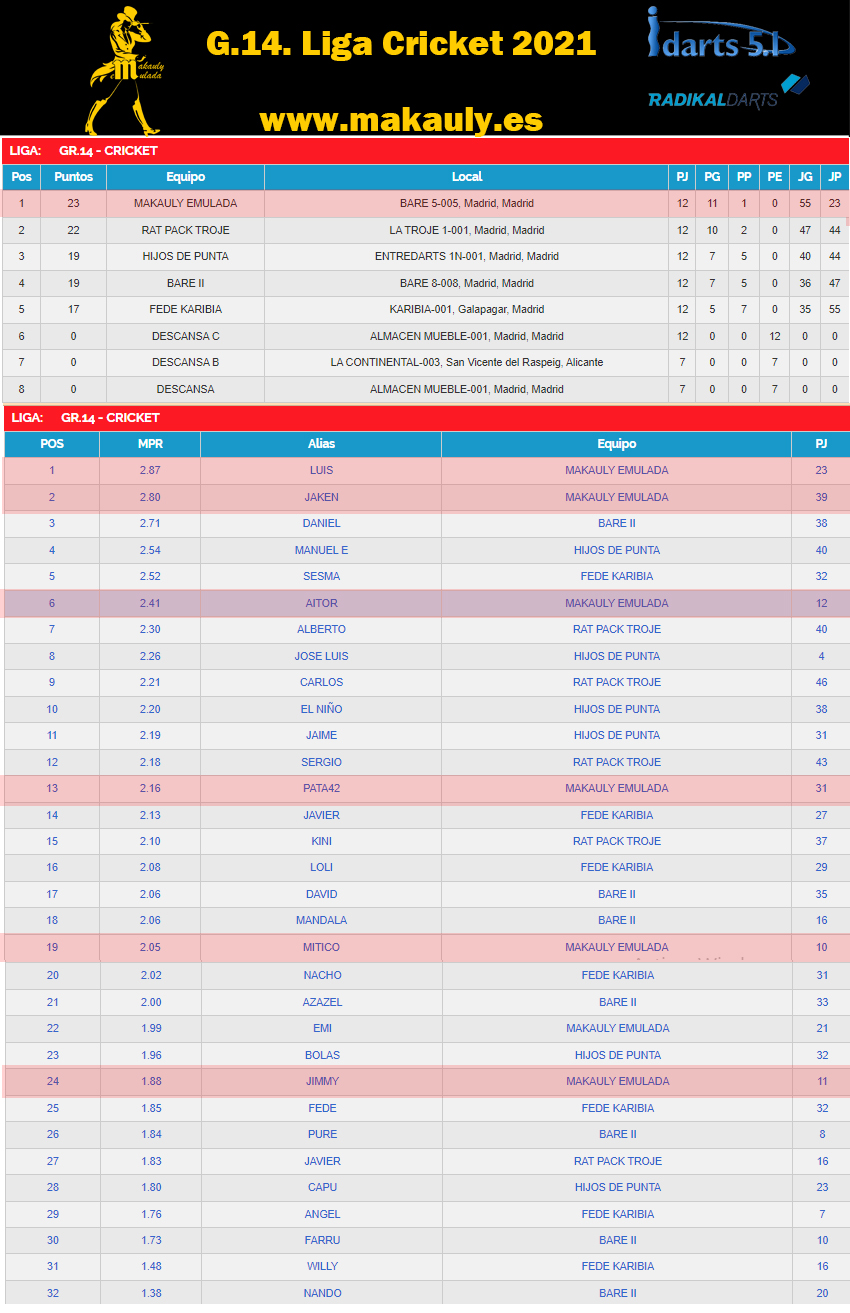This screenshot has width=850, height=1313.
Task: Open the www.makauly.es website link
Action: 401,120
